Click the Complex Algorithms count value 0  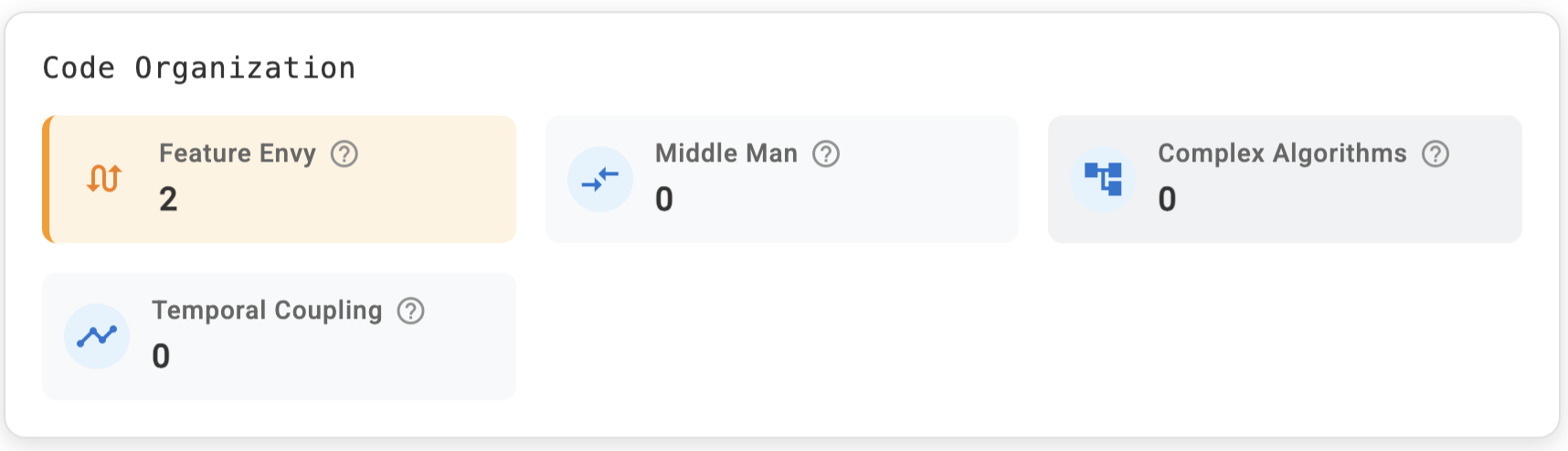click(1167, 199)
